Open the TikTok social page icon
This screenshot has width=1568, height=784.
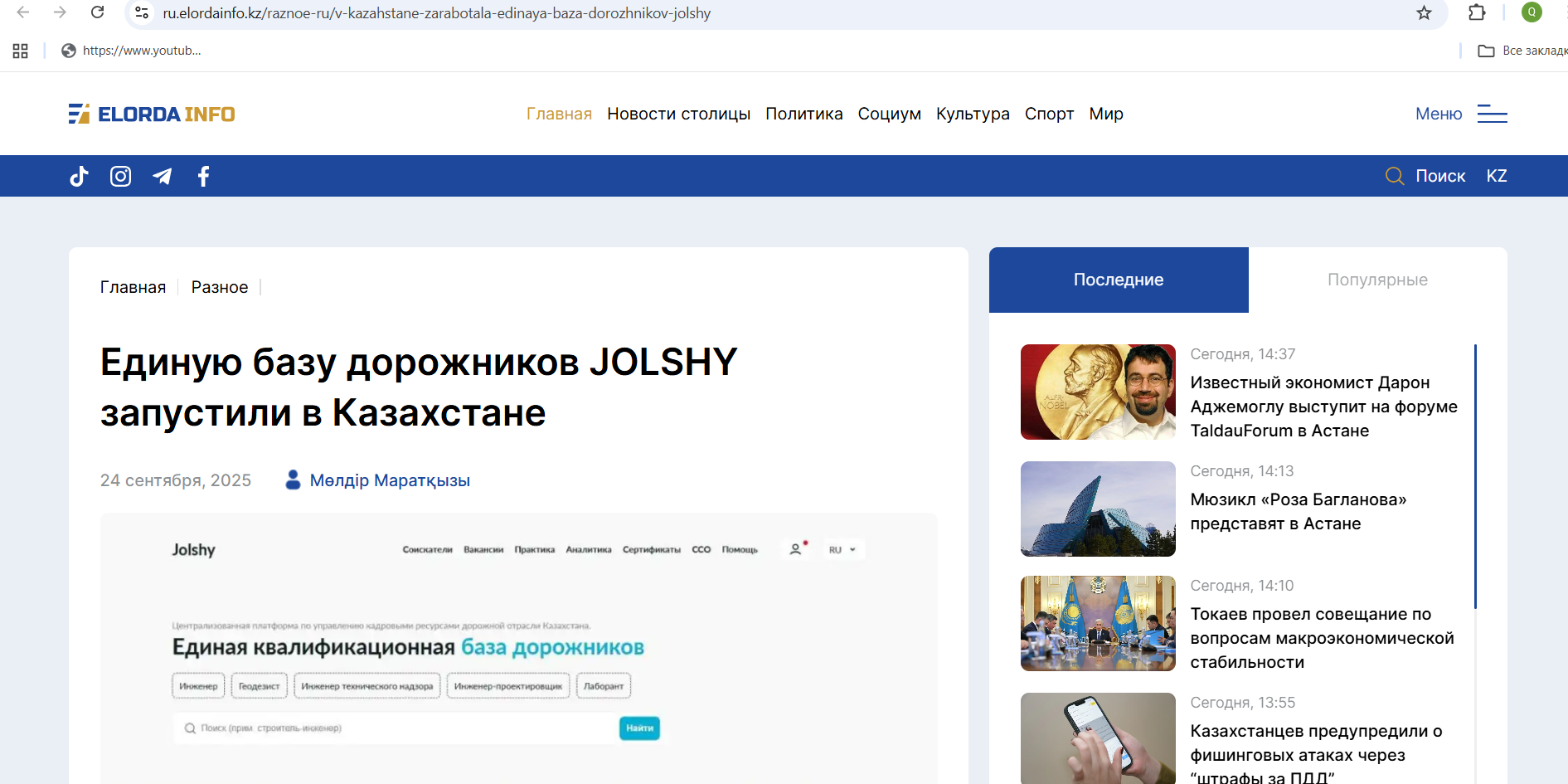pyautogui.click(x=79, y=176)
